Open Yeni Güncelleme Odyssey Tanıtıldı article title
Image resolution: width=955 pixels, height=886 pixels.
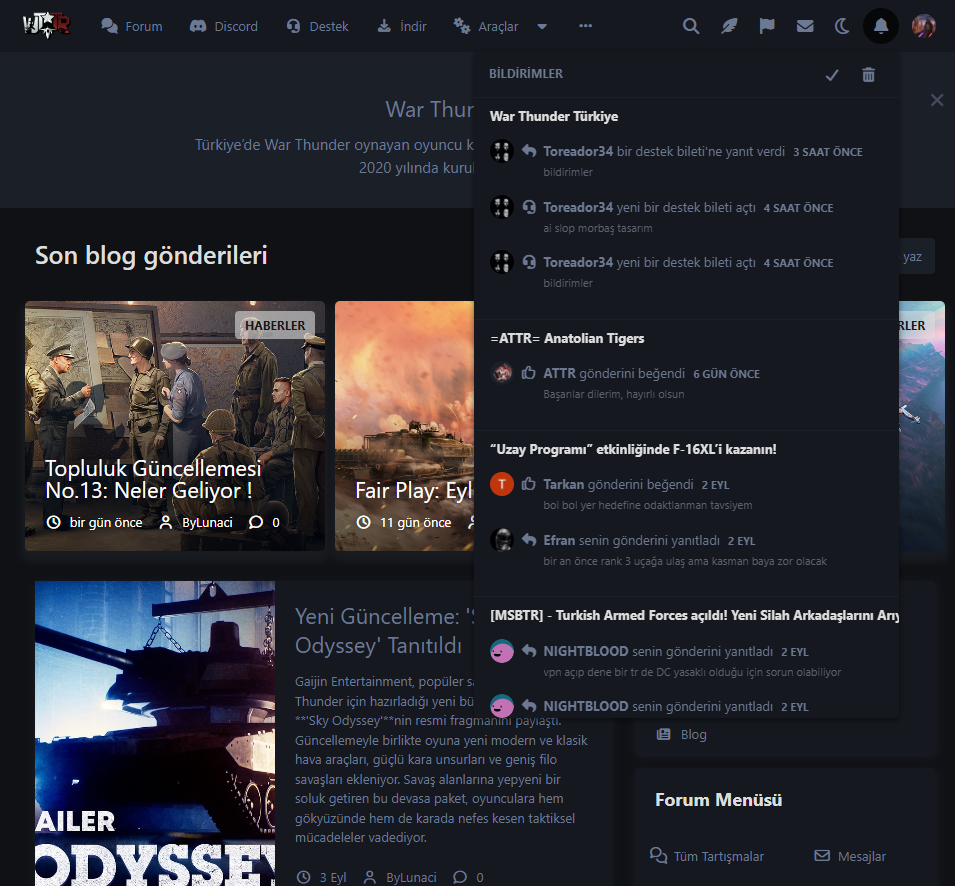pyautogui.click(x=384, y=631)
